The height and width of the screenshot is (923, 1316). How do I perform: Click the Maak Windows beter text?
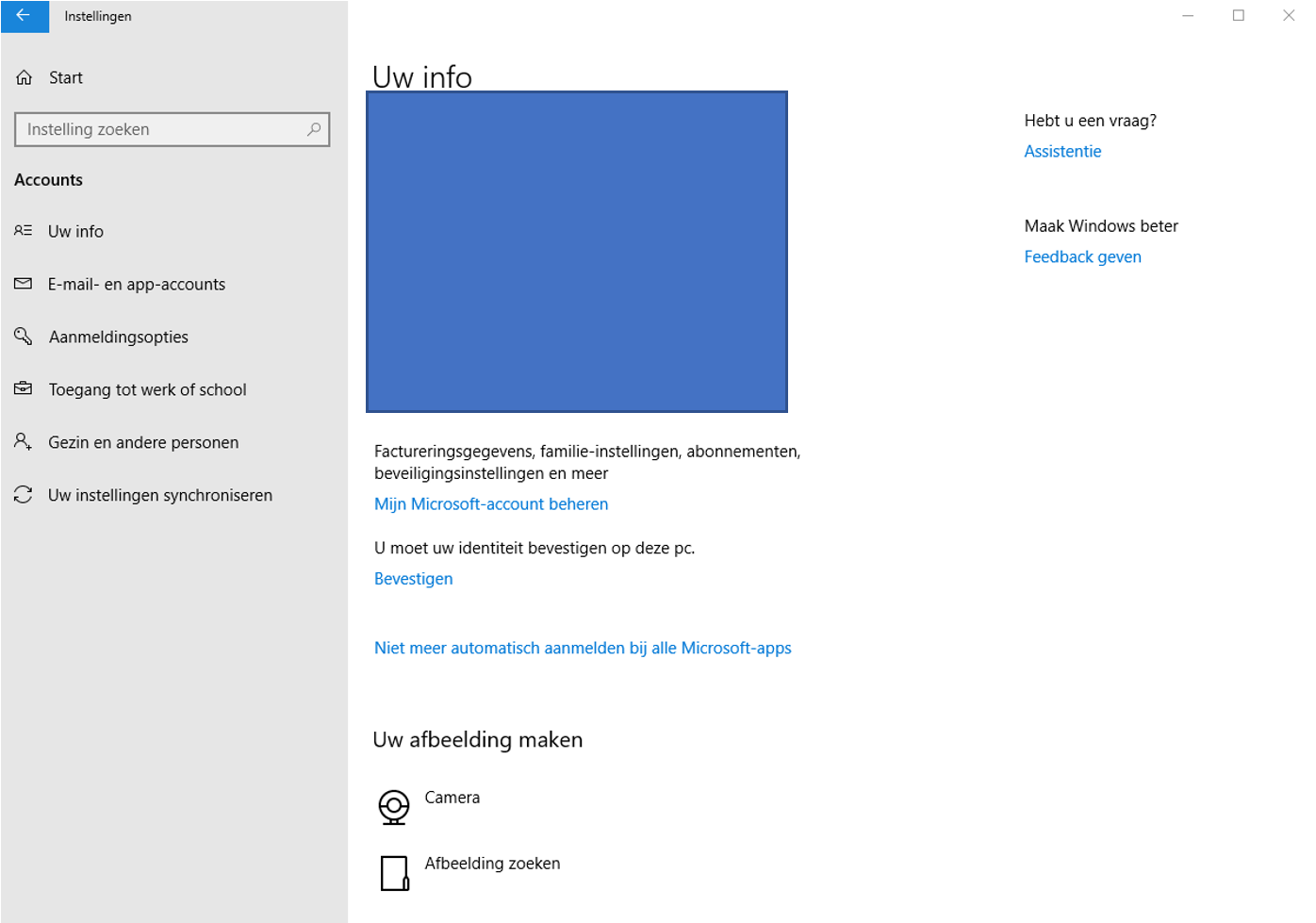(x=1101, y=226)
